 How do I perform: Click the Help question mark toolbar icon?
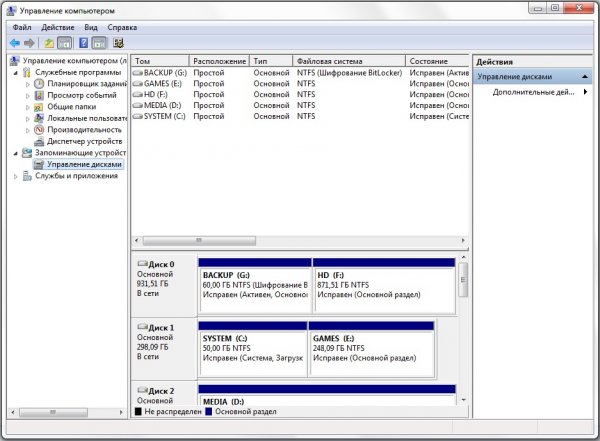(x=83, y=43)
